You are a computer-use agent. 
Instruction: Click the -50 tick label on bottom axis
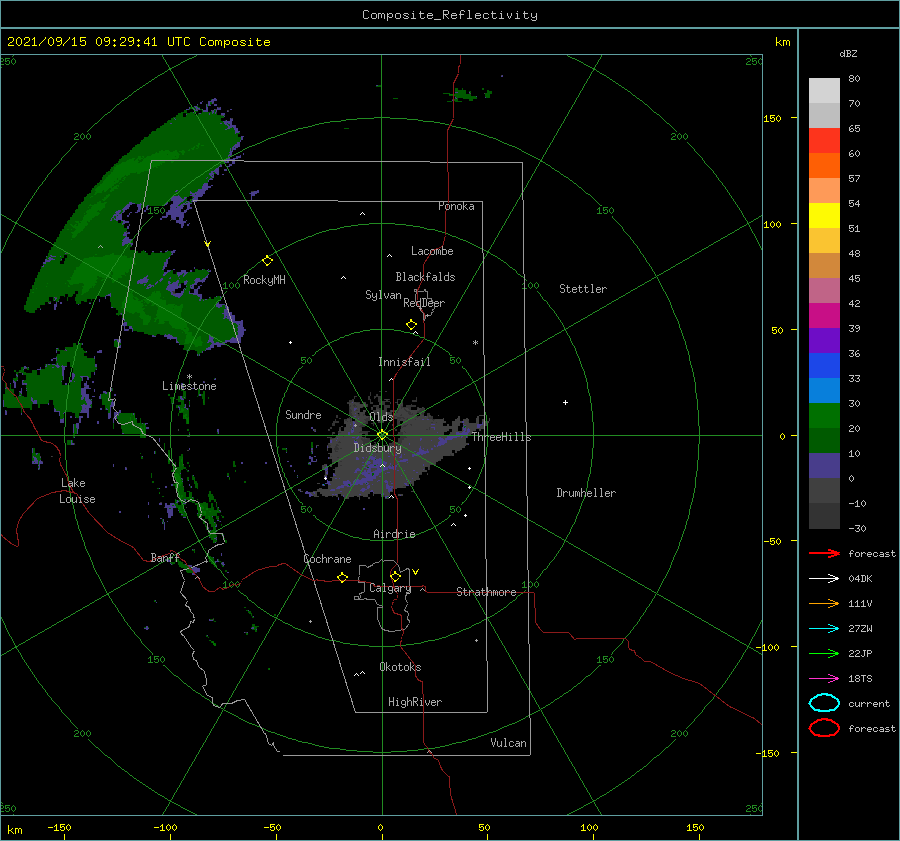coord(272,827)
